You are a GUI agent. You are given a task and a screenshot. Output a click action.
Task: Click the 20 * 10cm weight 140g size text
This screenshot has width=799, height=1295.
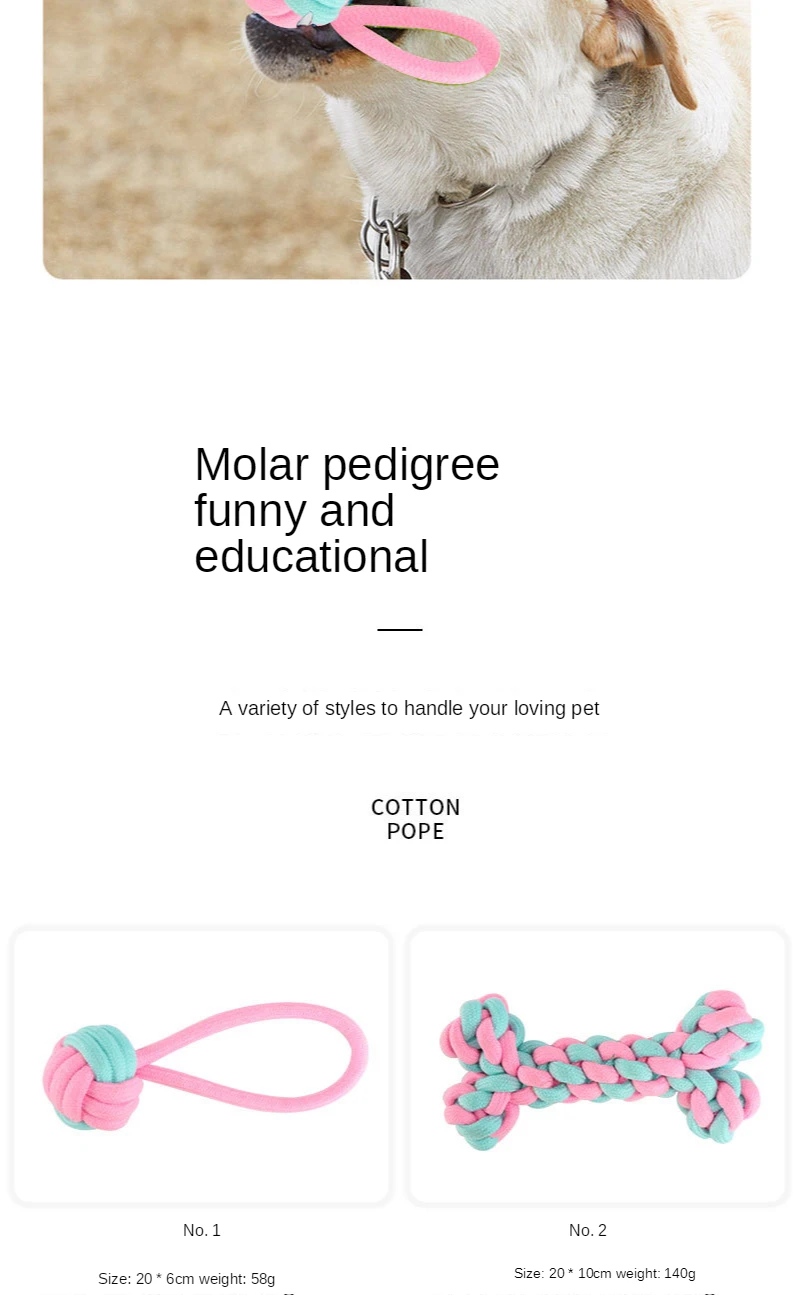(605, 1273)
